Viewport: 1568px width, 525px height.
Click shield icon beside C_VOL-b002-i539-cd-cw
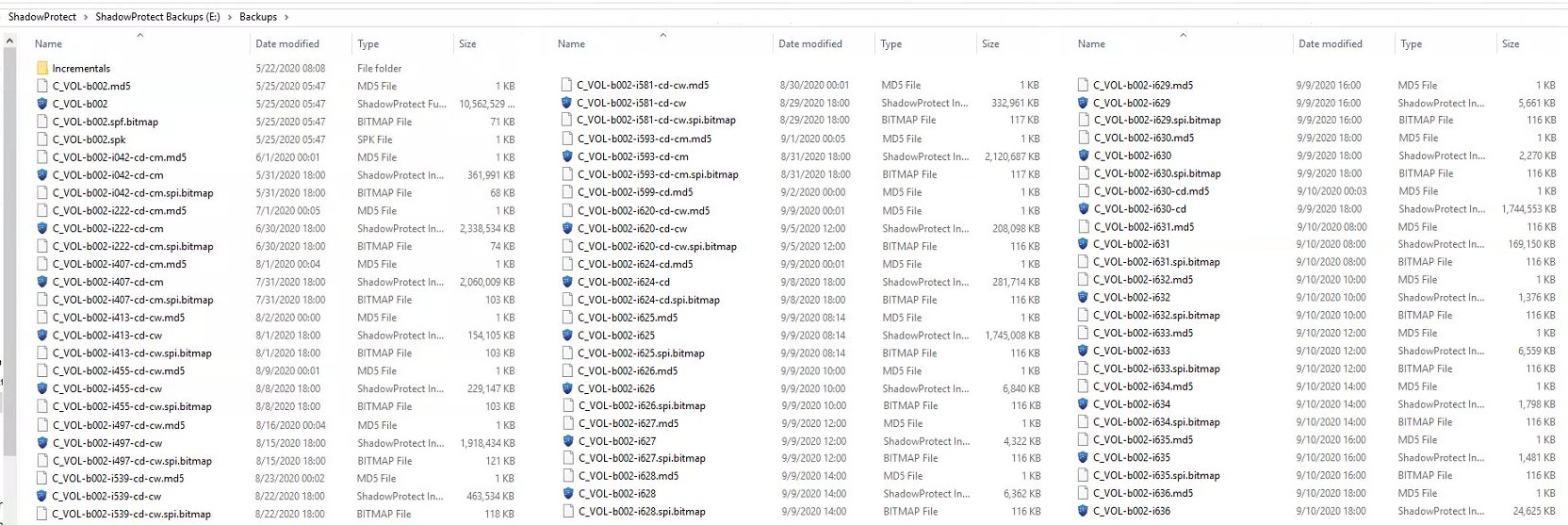tap(42, 496)
